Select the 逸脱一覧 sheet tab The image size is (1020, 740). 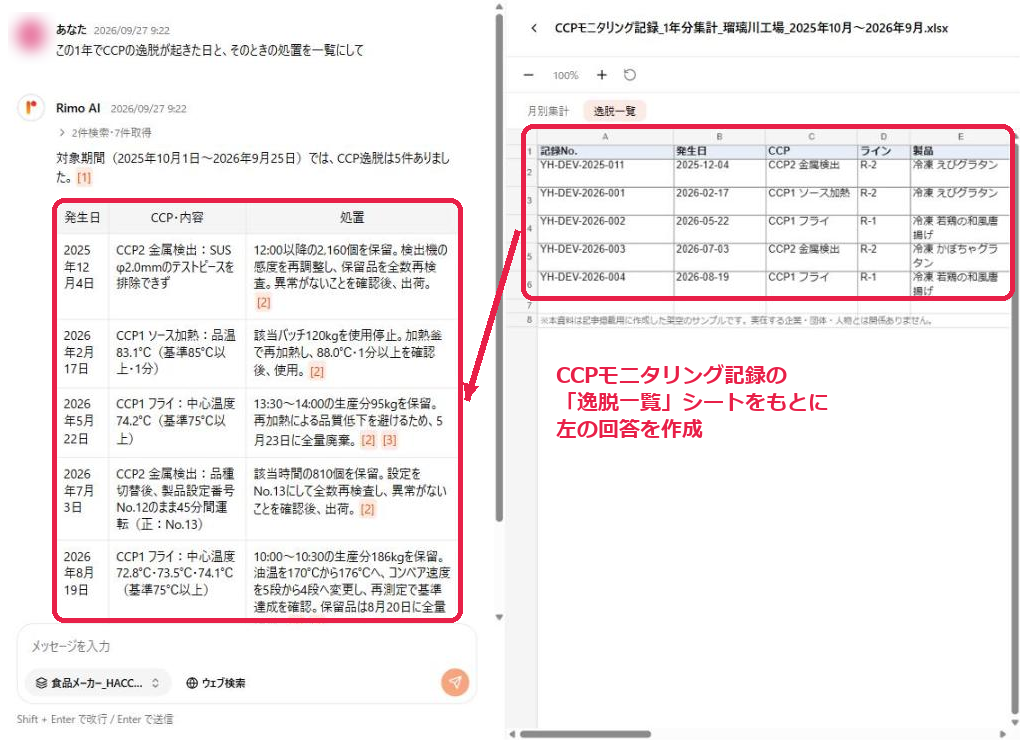coord(614,111)
